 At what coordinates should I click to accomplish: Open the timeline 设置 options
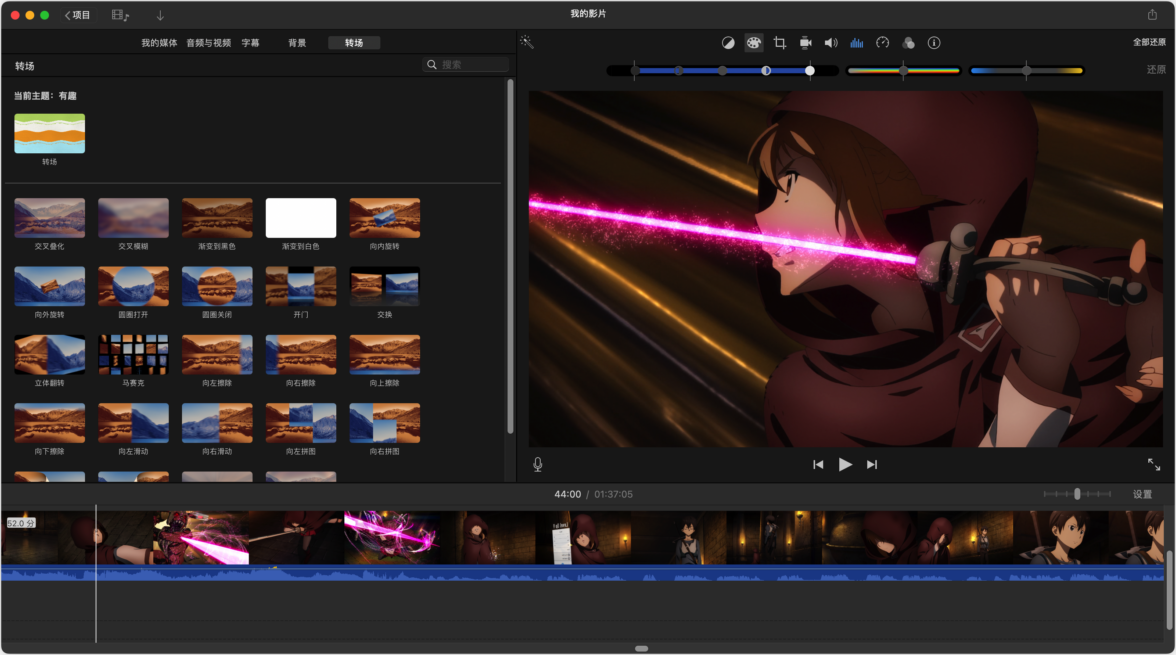pos(1142,494)
